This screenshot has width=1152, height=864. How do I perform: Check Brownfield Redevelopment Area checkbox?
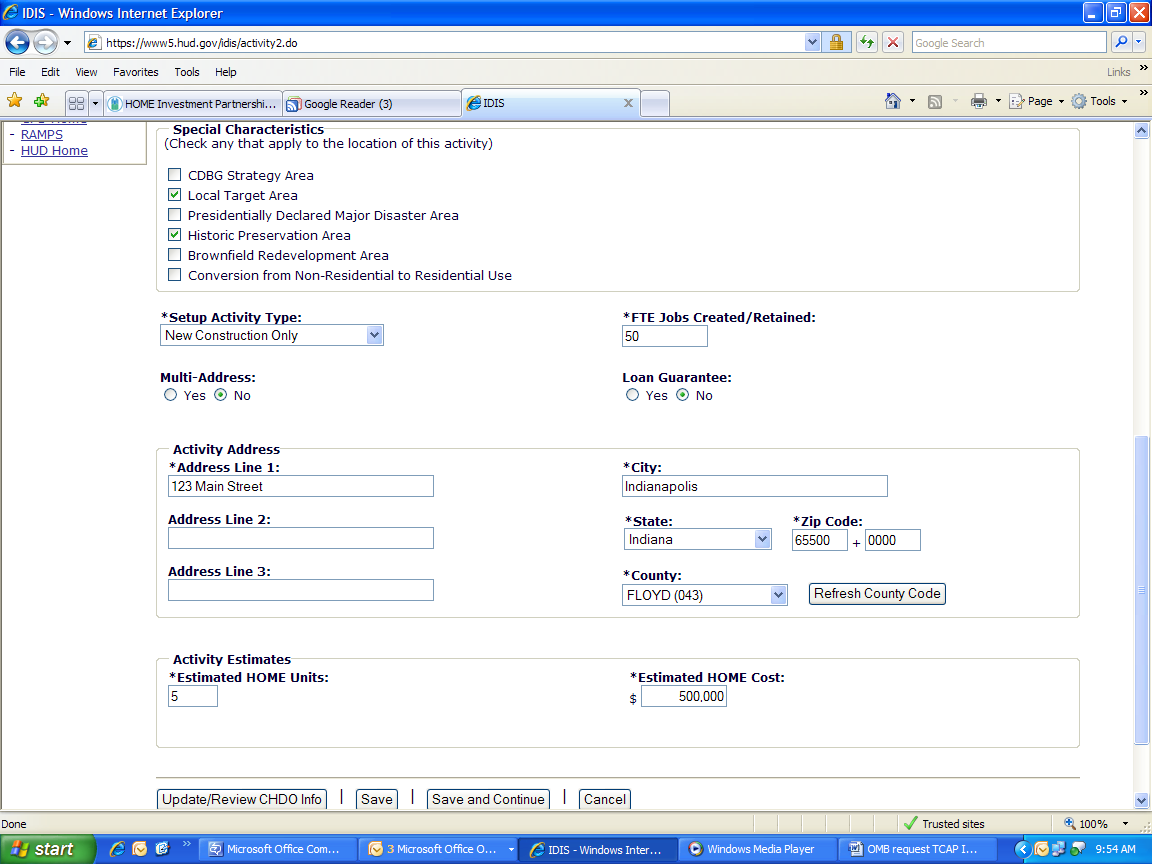[x=174, y=255]
